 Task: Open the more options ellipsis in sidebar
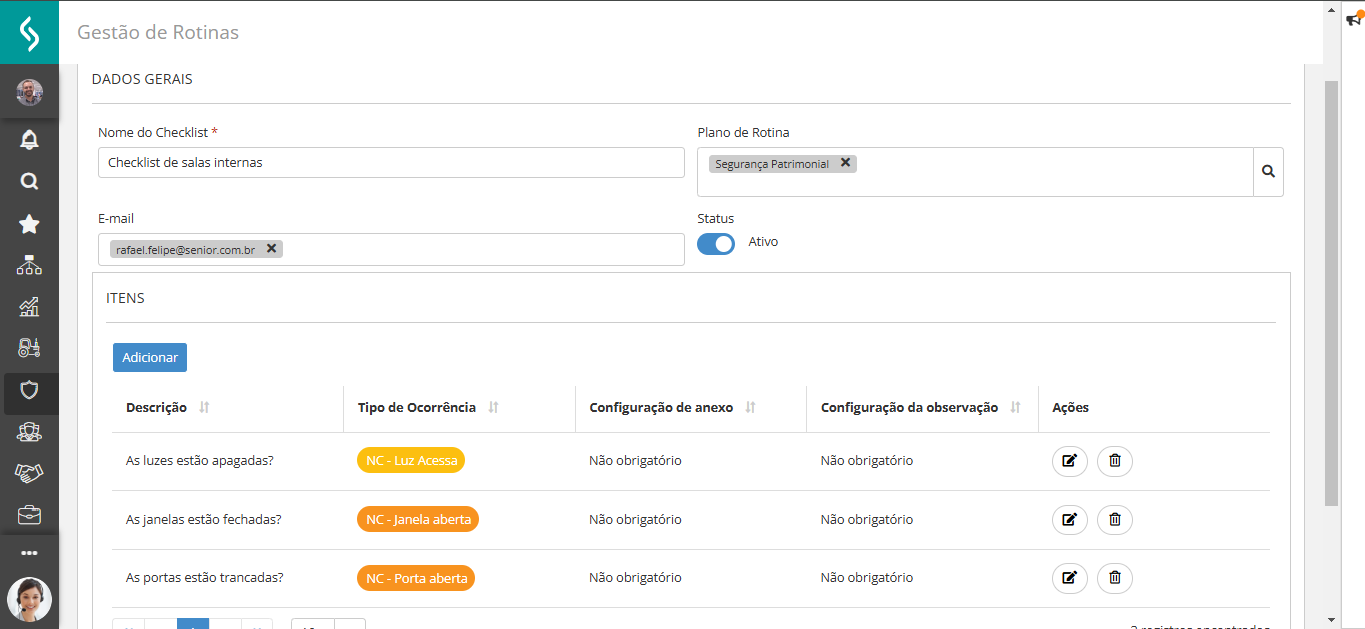tap(29, 553)
